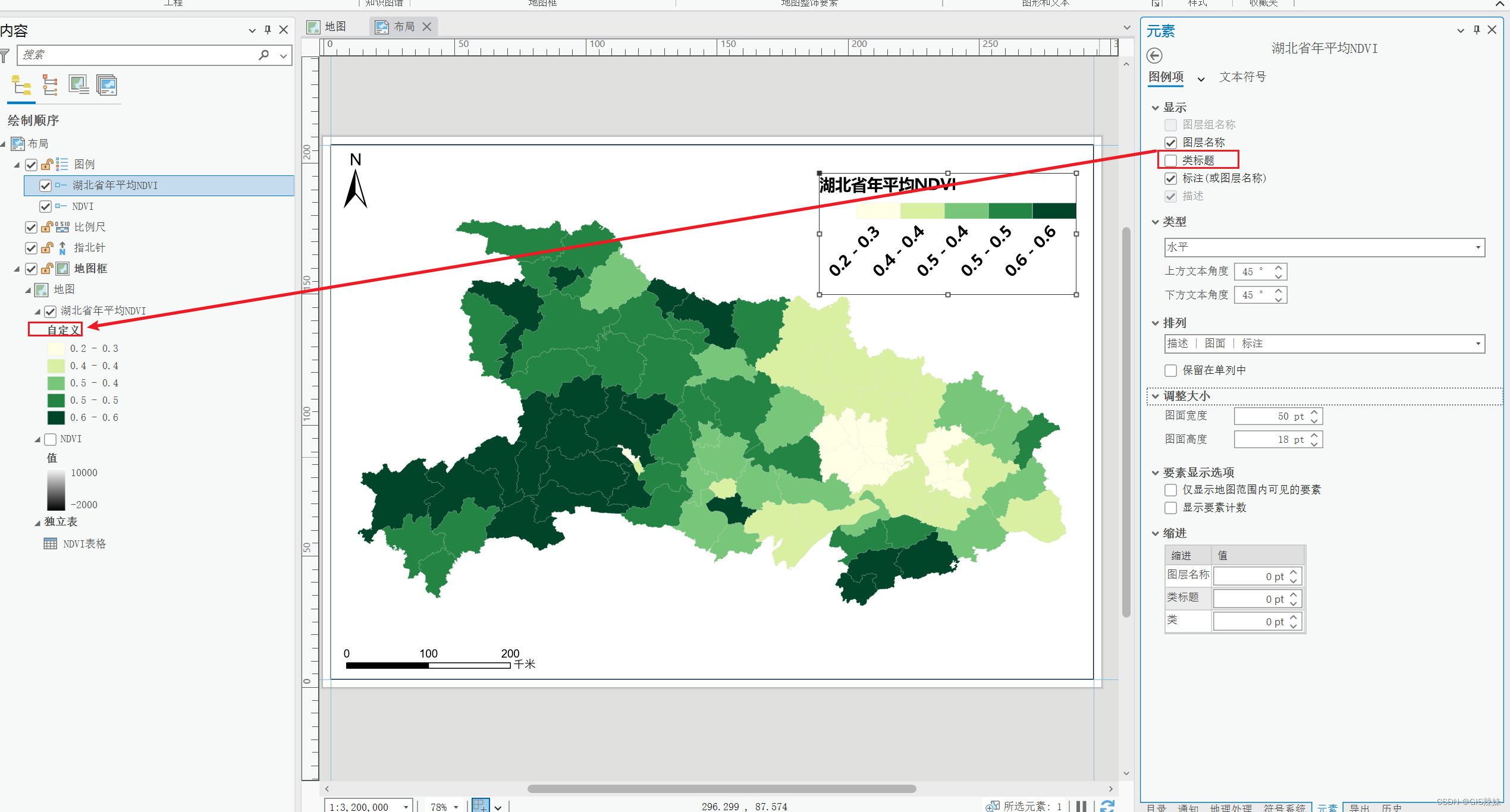Viewport: 1510px width, 812px height.
Task: Click the 图例 legend list icon
Action: 62,165
